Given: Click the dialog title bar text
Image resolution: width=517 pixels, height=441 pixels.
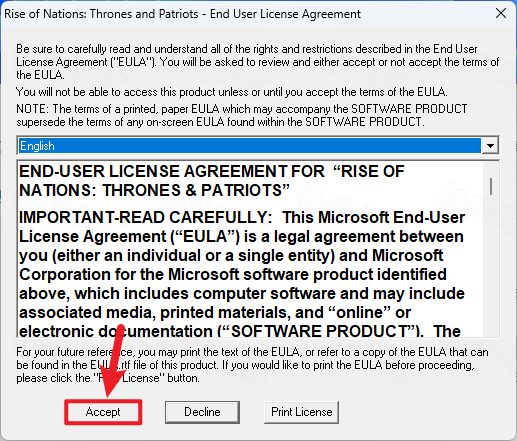Looking at the screenshot, I should (x=182, y=14).
